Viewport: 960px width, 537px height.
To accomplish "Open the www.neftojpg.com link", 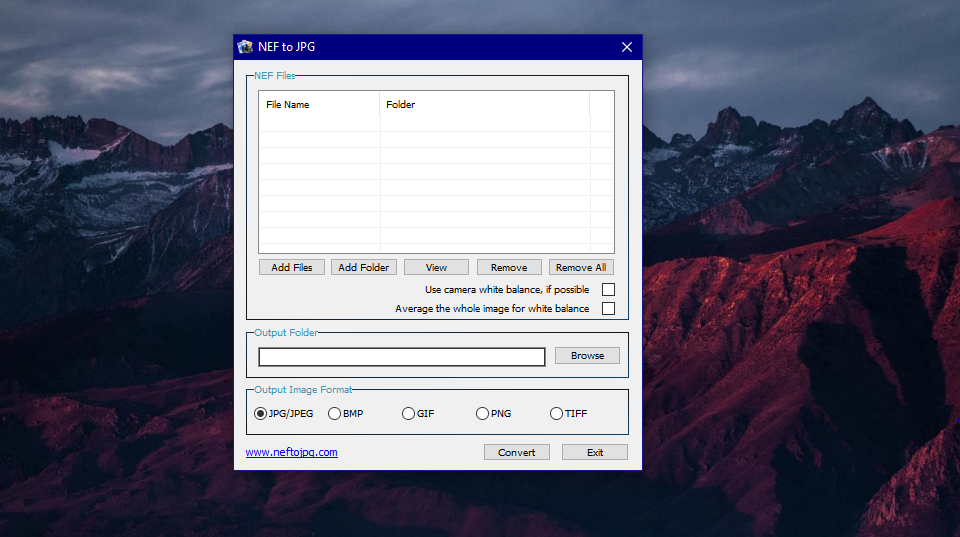I will tap(291, 452).
